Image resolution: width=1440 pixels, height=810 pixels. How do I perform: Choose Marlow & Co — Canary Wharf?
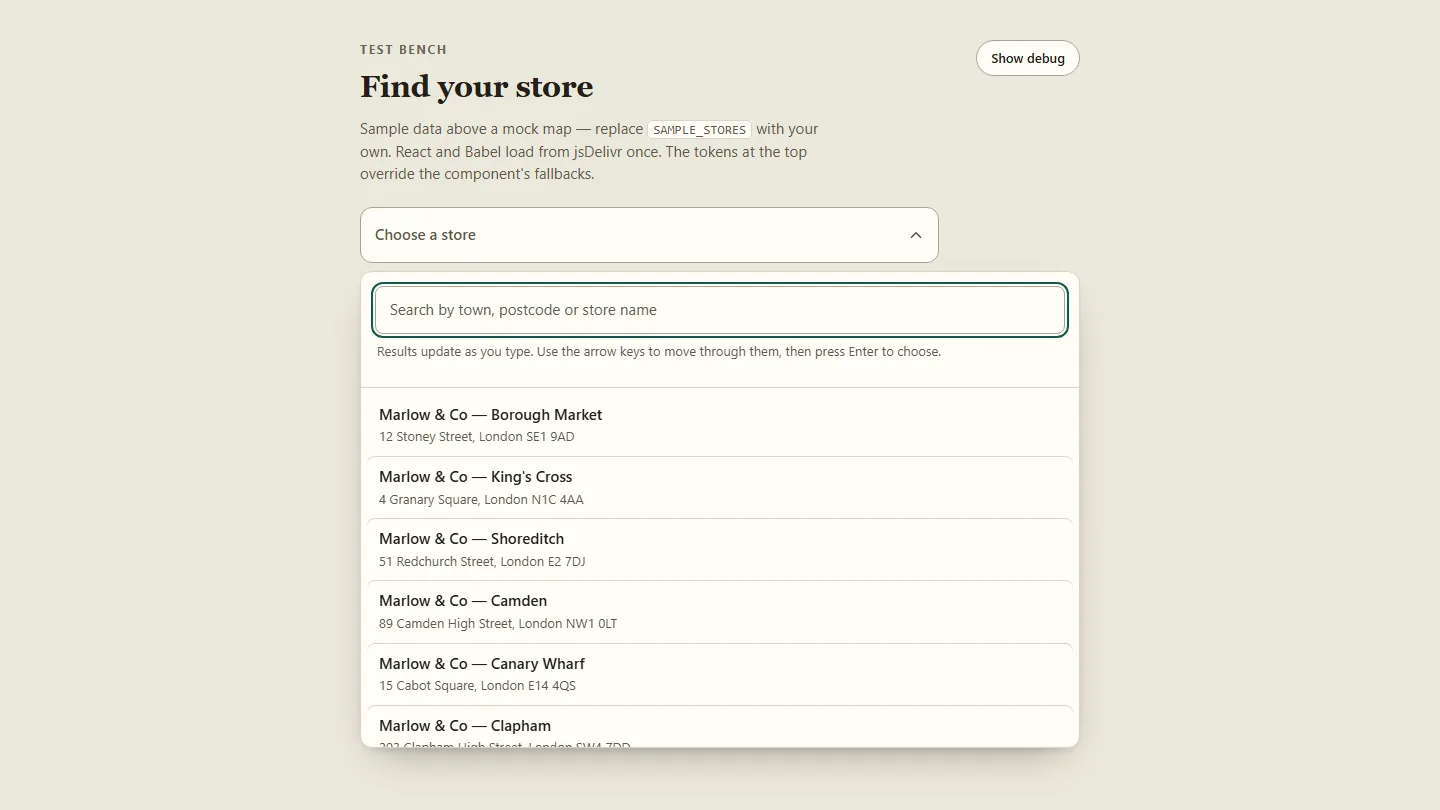(x=720, y=674)
